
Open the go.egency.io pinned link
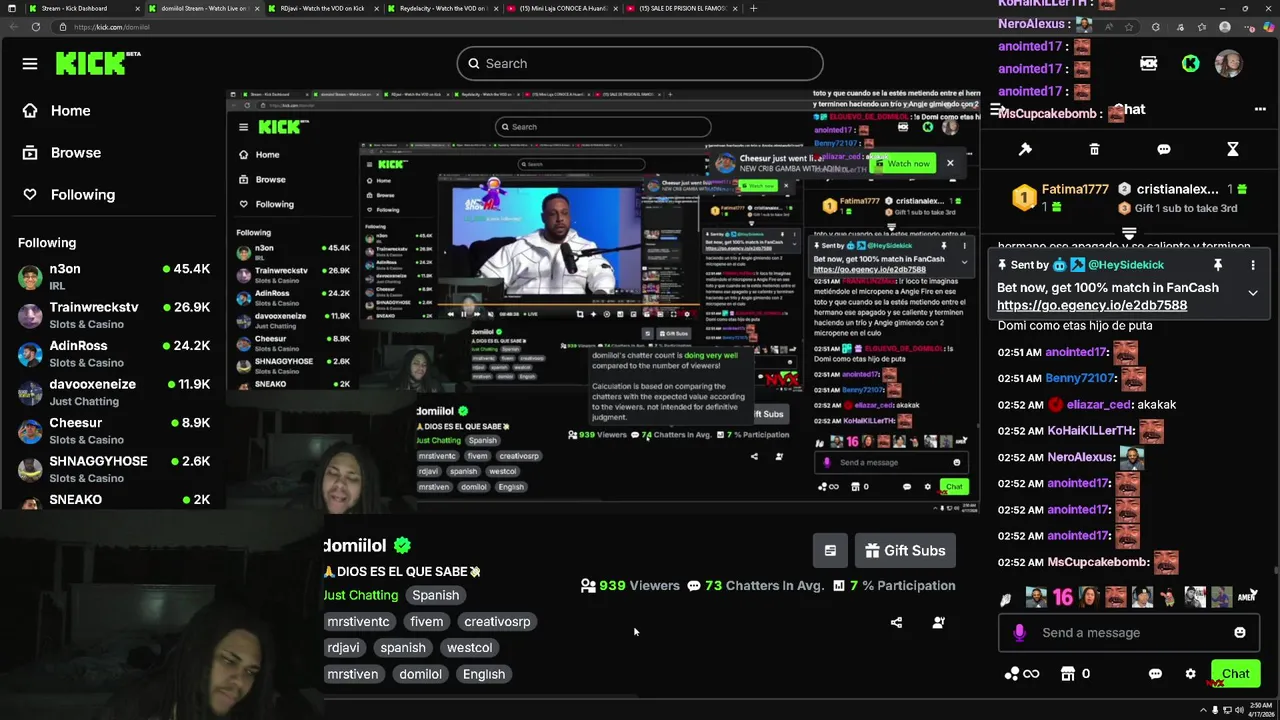1092,306
